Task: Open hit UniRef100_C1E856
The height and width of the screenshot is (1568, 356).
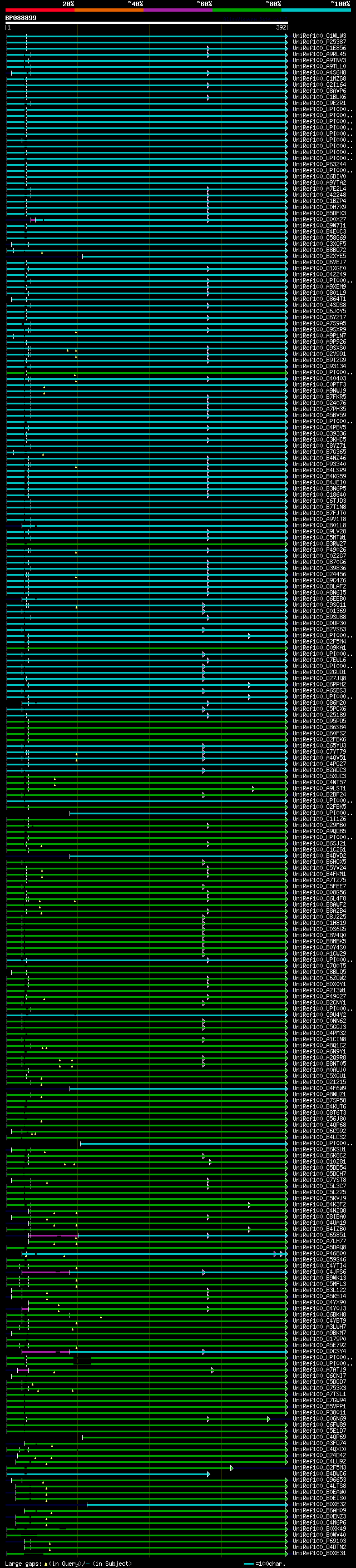Action: tap(319, 48)
